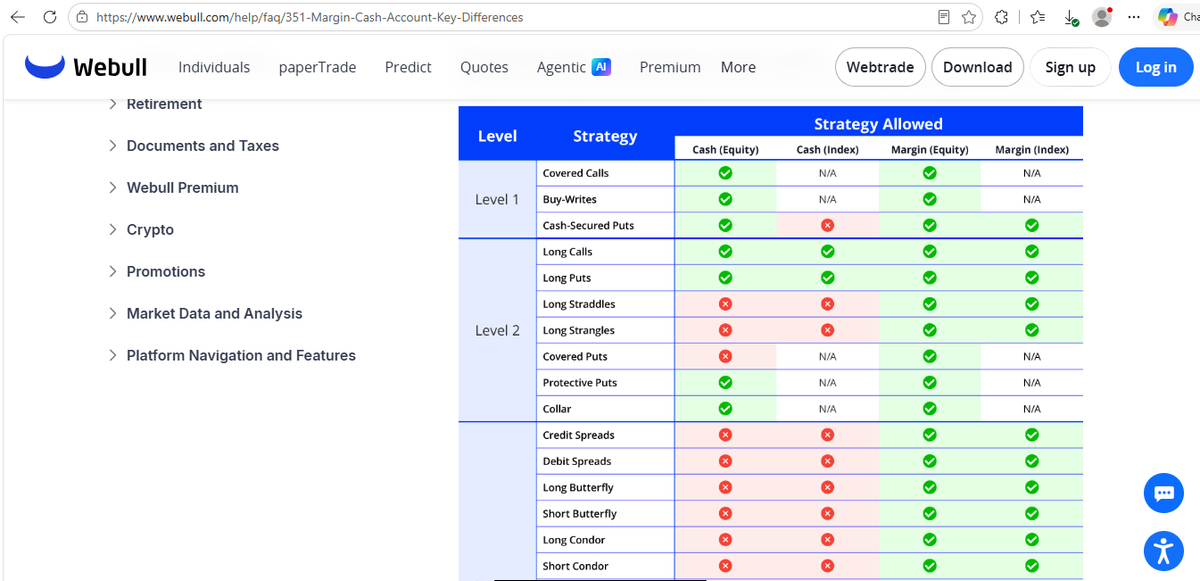Open the live chat bubble button
The height and width of the screenshot is (581, 1200).
(1163, 493)
